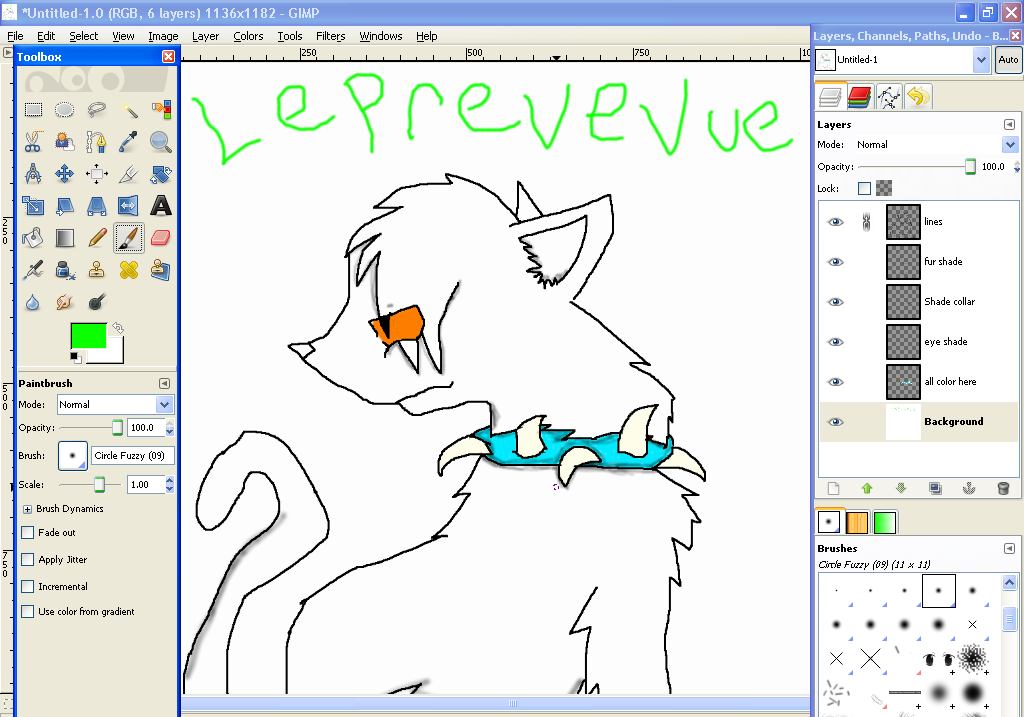Switch to the Undo History tab
The width and height of the screenshot is (1024, 717).
[x=918, y=97]
